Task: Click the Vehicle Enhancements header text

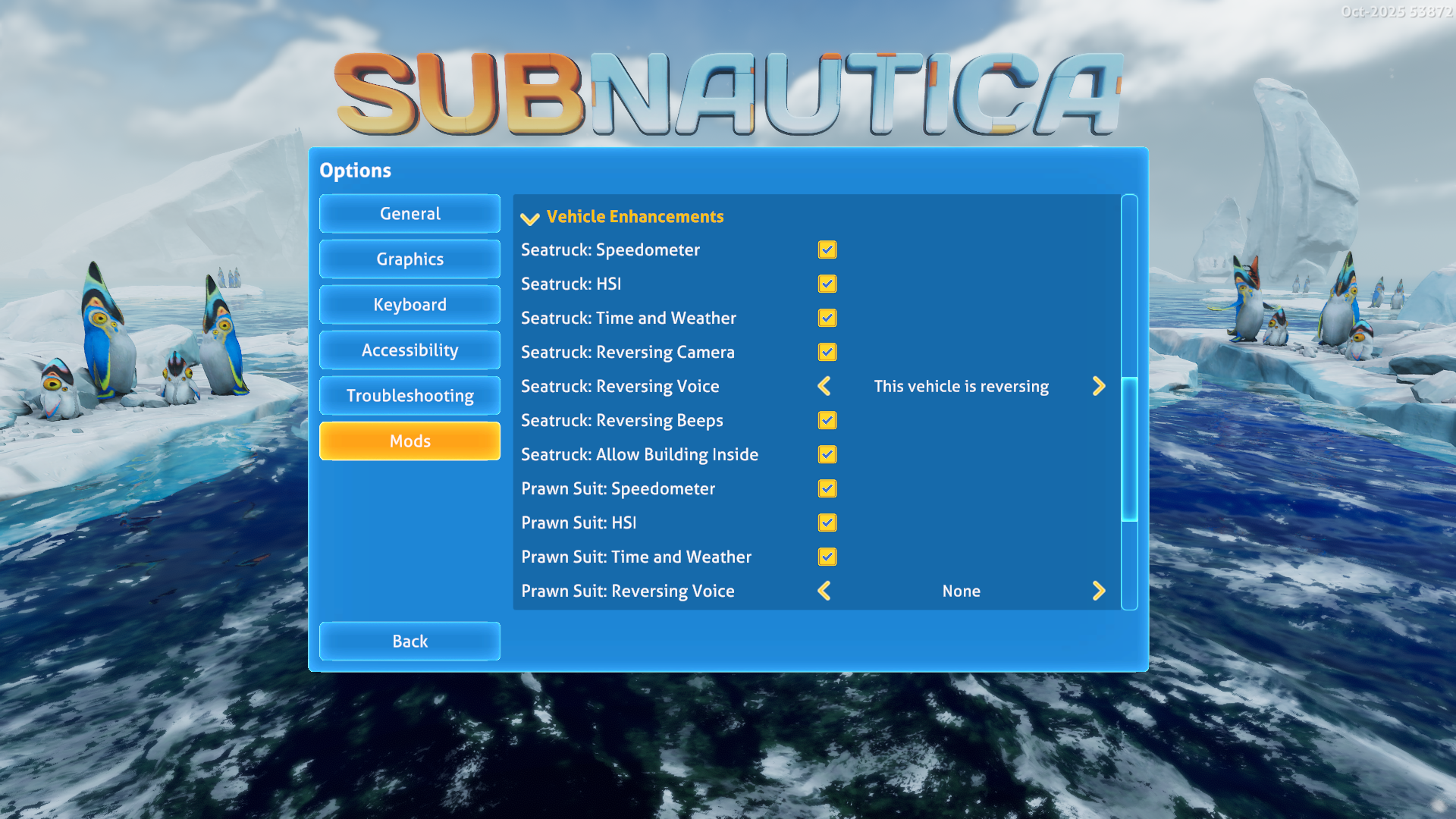Action: point(635,217)
